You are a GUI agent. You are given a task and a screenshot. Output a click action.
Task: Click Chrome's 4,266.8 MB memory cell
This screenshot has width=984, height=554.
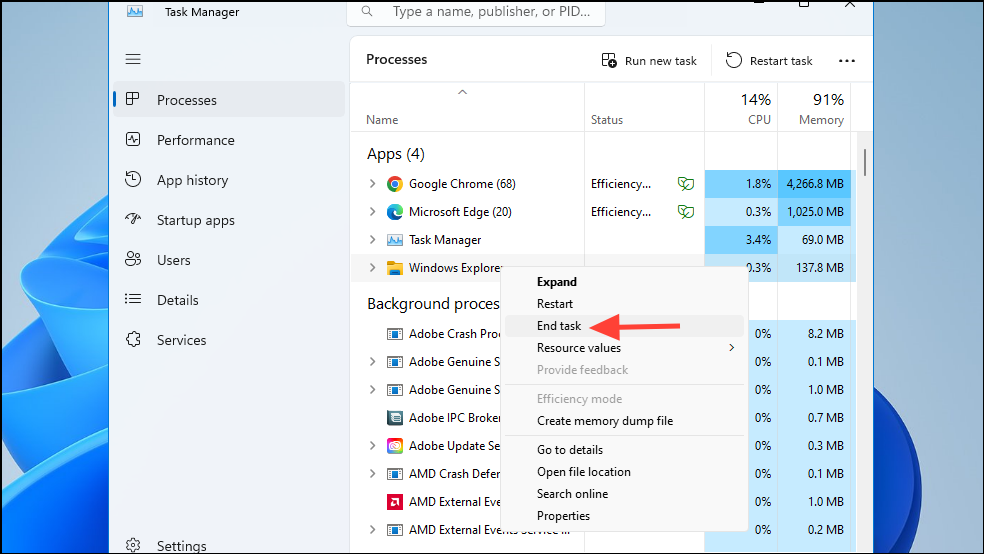[x=815, y=184]
